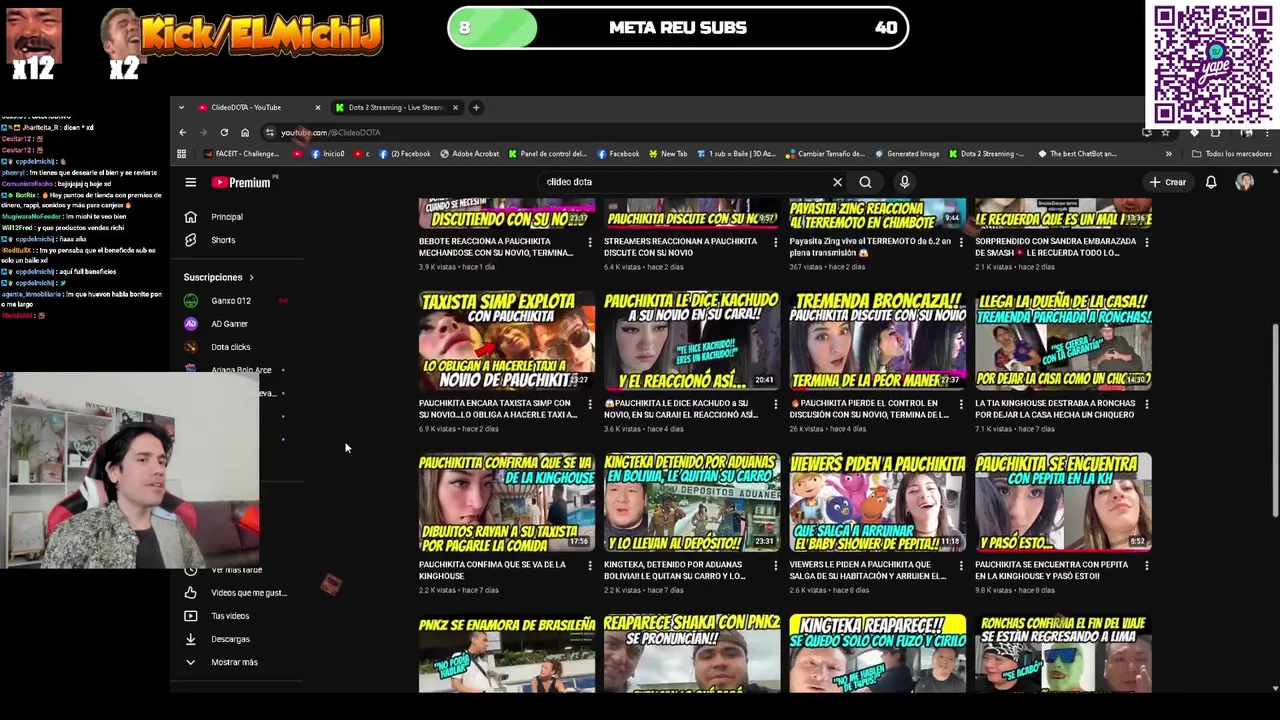
Task: Open 'Tus videos' in sidebar
Action: click(230, 616)
